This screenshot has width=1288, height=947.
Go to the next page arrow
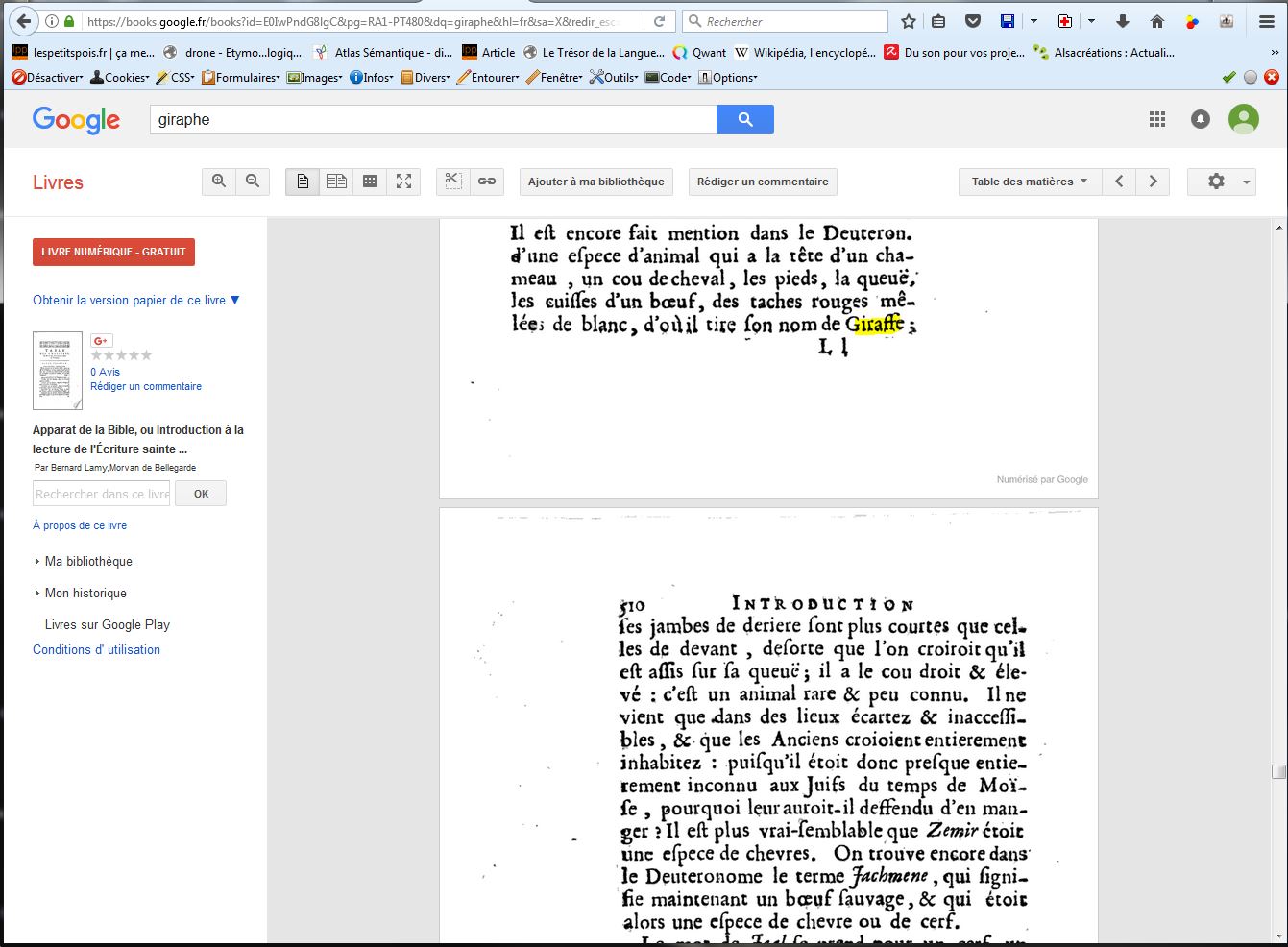[x=1153, y=182]
